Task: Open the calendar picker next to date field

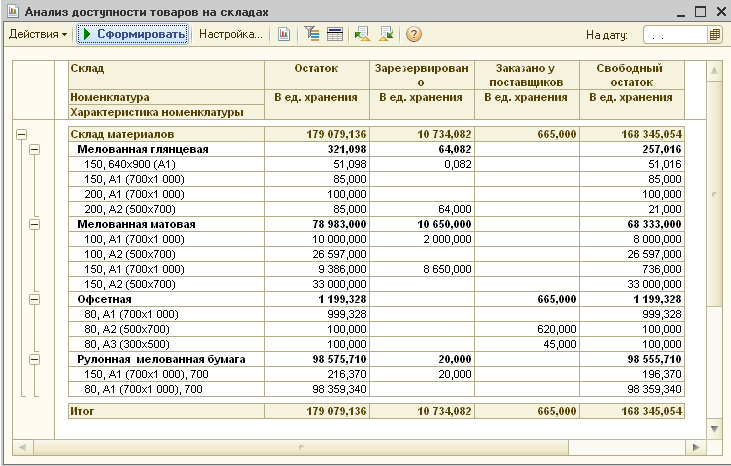Action: click(x=714, y=35)
